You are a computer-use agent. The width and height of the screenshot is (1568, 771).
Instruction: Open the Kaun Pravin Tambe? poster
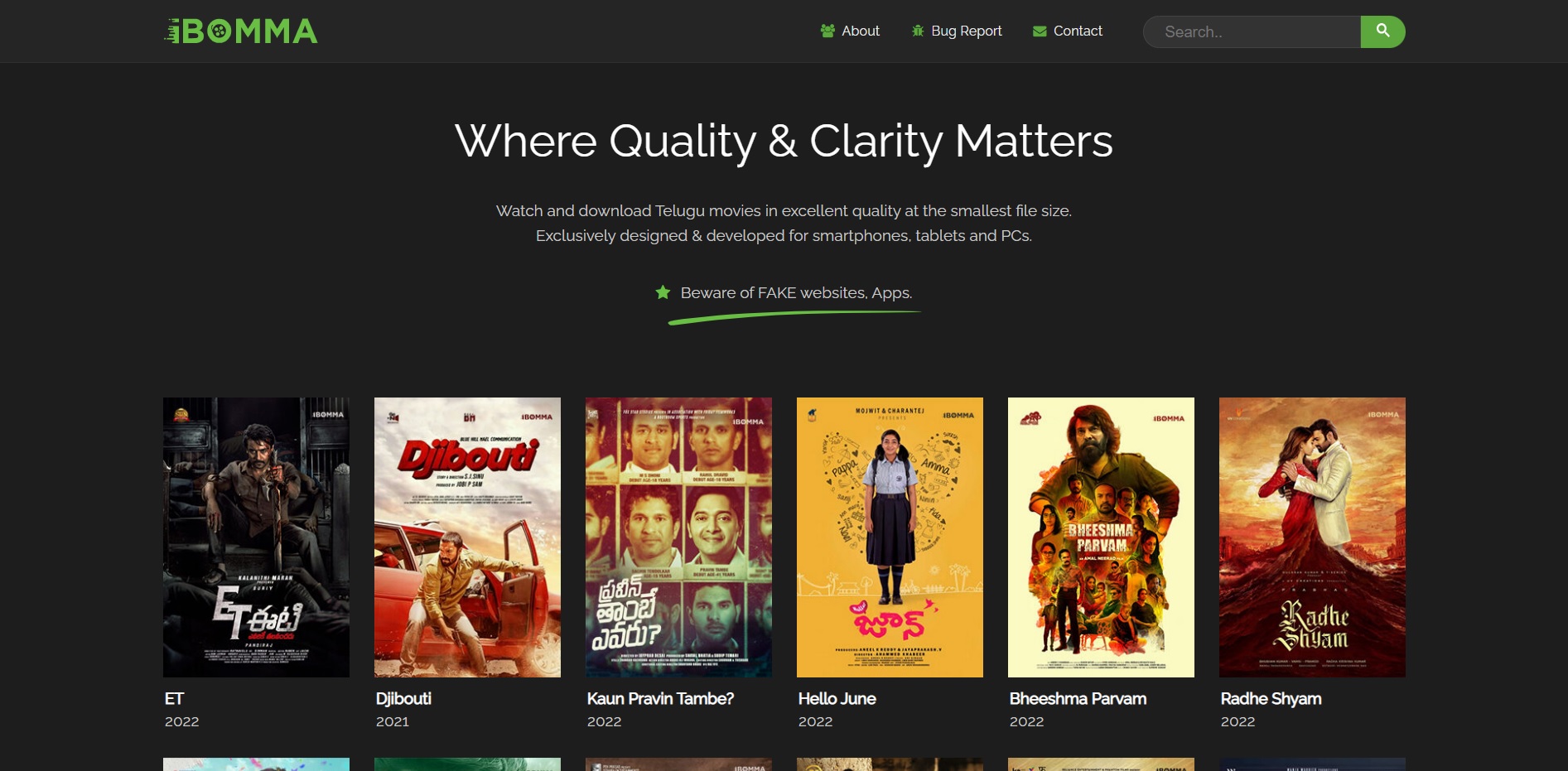click(x=678, y=537)
